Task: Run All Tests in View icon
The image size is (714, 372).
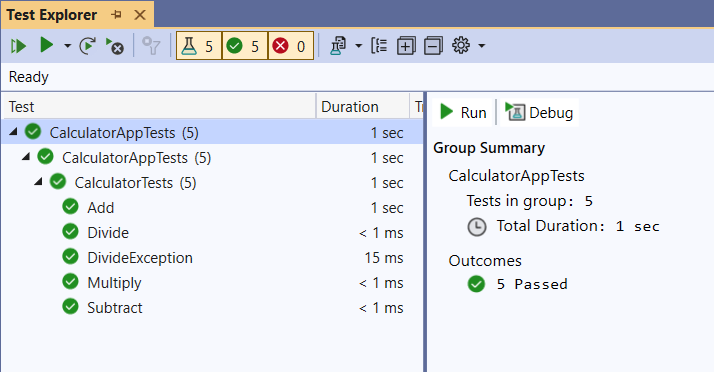Action: (18, 46)
